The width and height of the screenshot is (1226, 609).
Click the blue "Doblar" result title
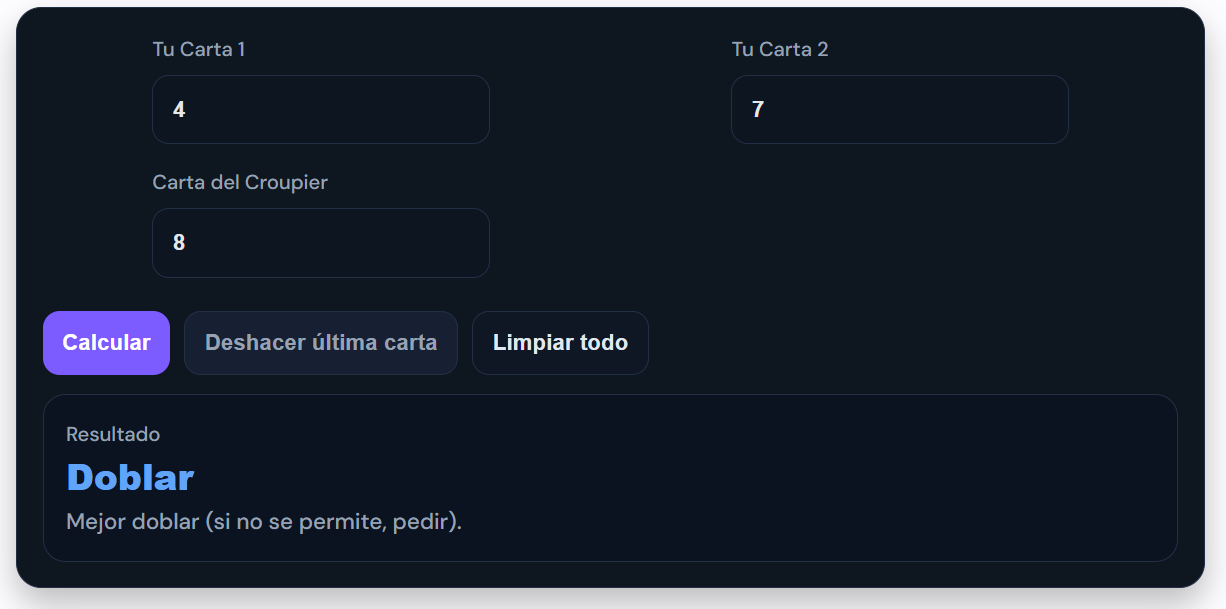pos(130,478)
